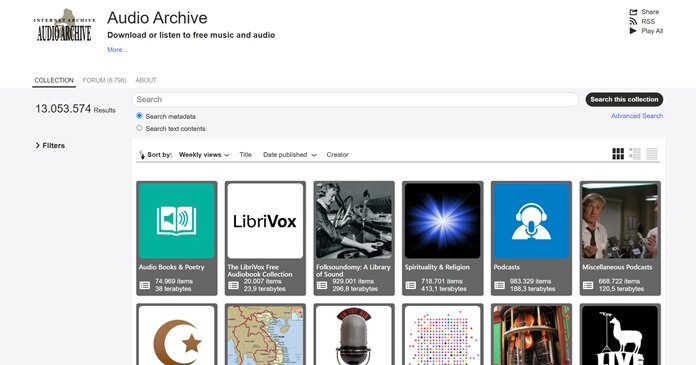Open Audio Books & Poetry thumbnail
The height and width of the screenshot is (365, 696).
(x=177, y=221)
